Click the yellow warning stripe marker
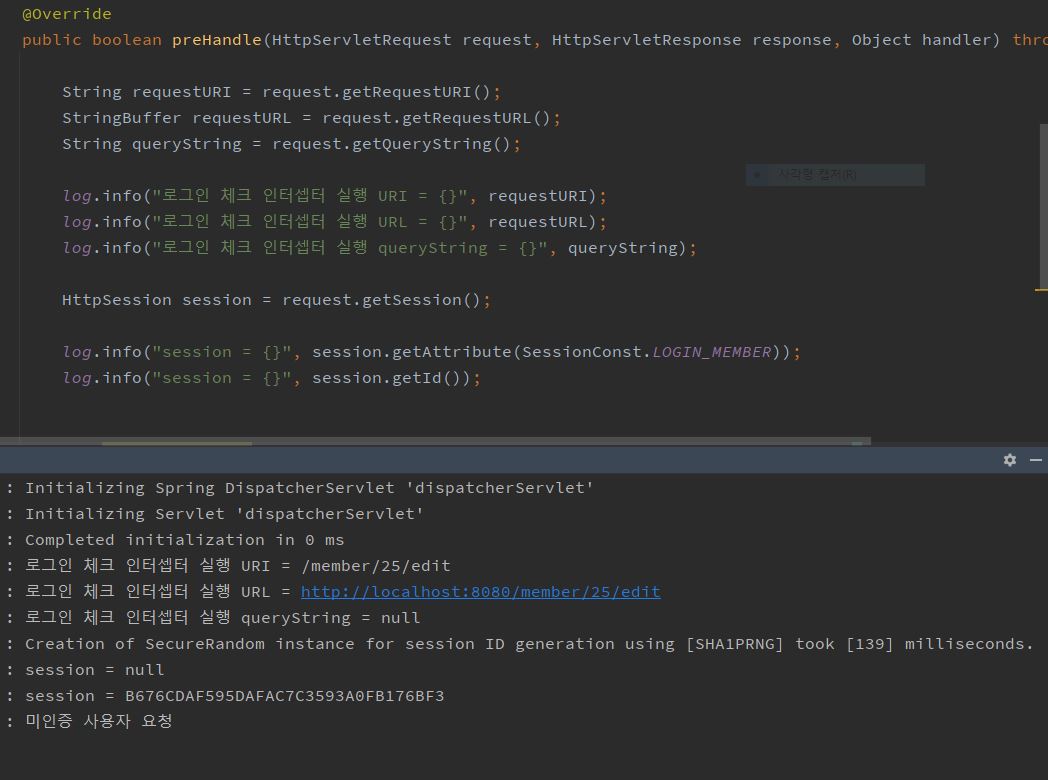 tap(1041, 290)
